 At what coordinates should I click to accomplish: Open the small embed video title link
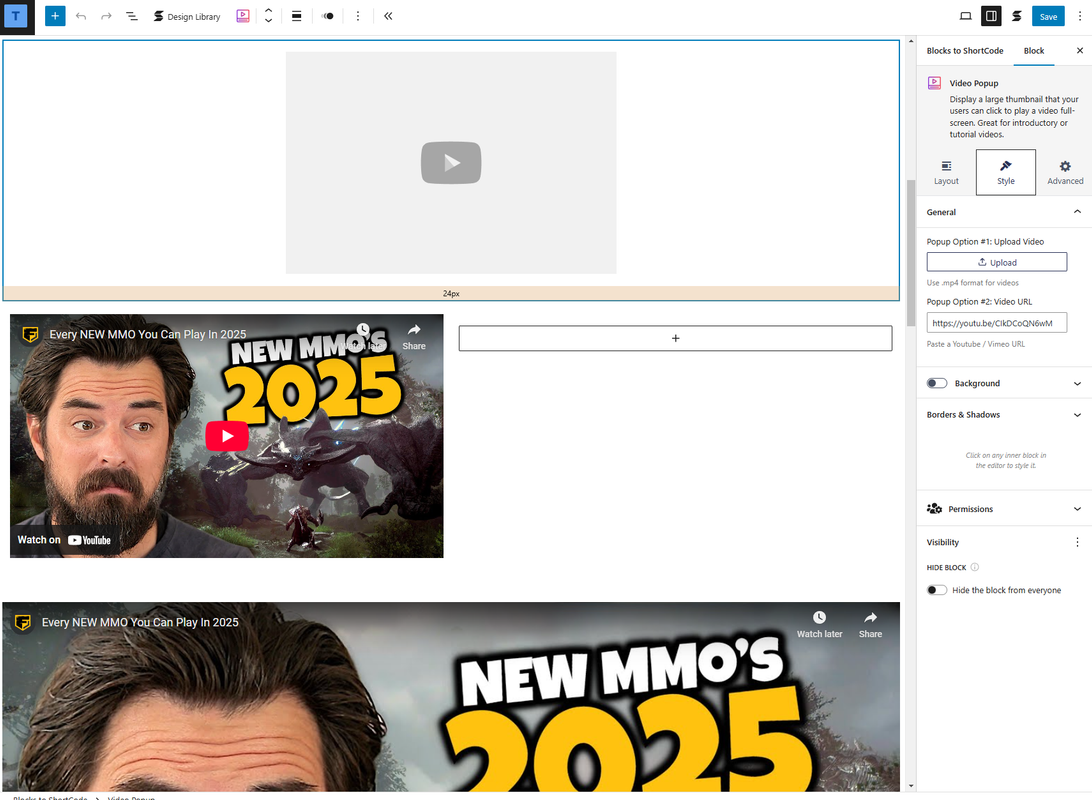point(148,334)
